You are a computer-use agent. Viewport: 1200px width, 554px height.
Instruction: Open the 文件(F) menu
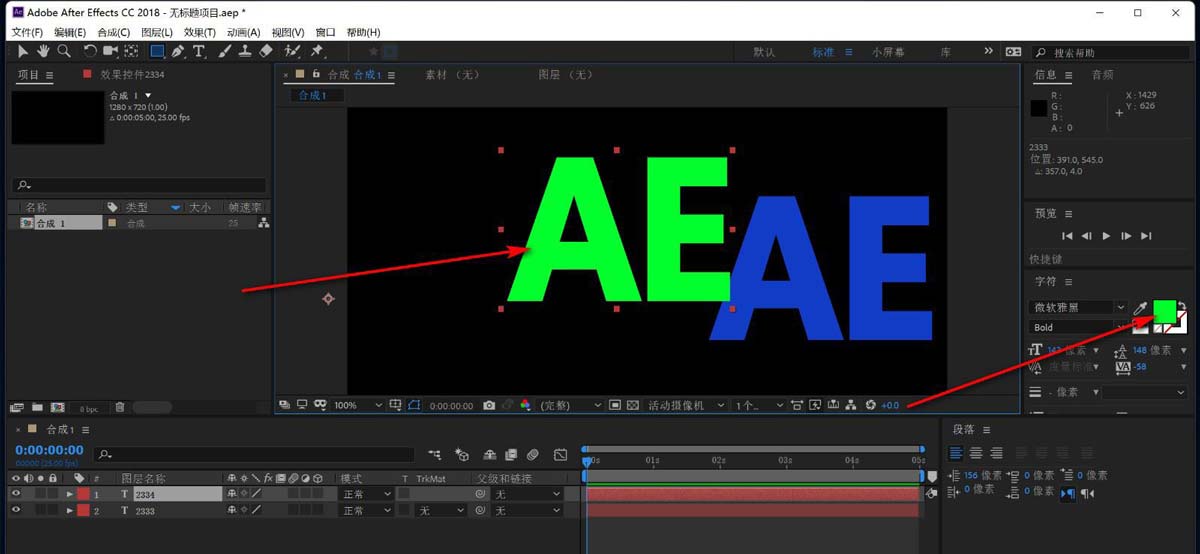pos(27,32)
